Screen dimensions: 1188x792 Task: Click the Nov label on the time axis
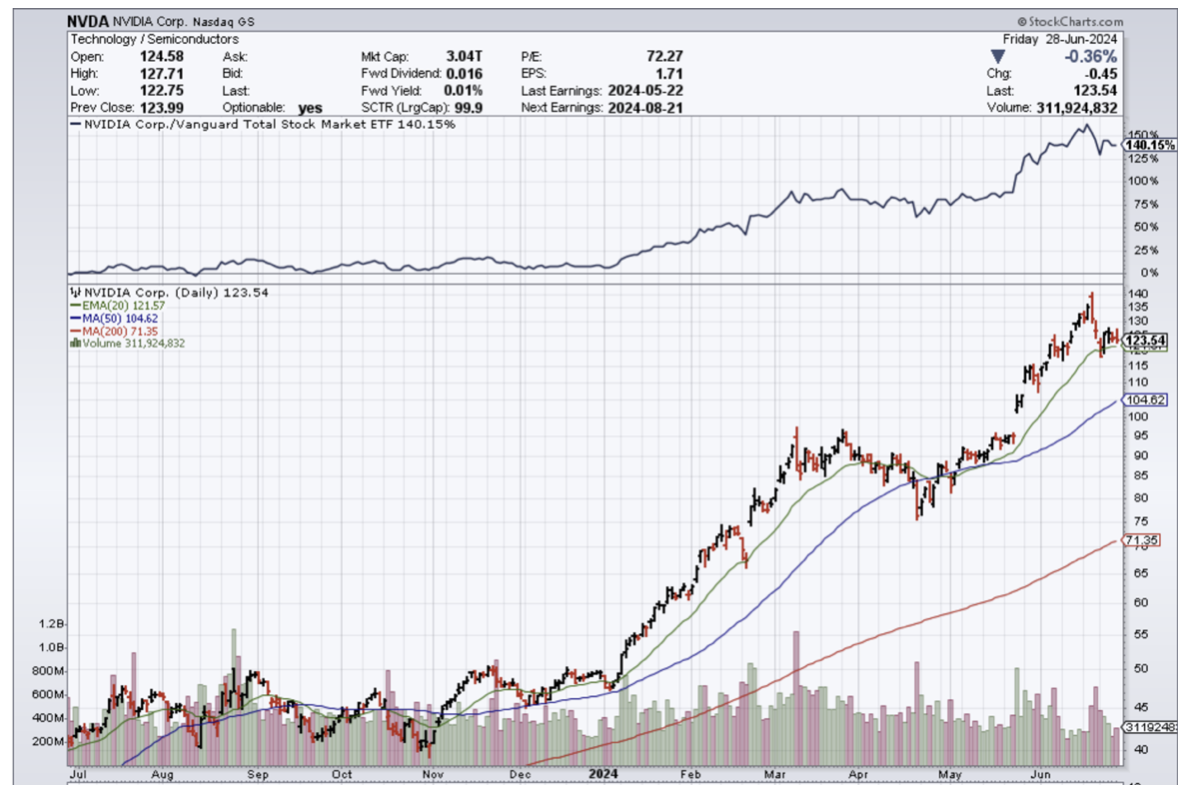point(434,774)
